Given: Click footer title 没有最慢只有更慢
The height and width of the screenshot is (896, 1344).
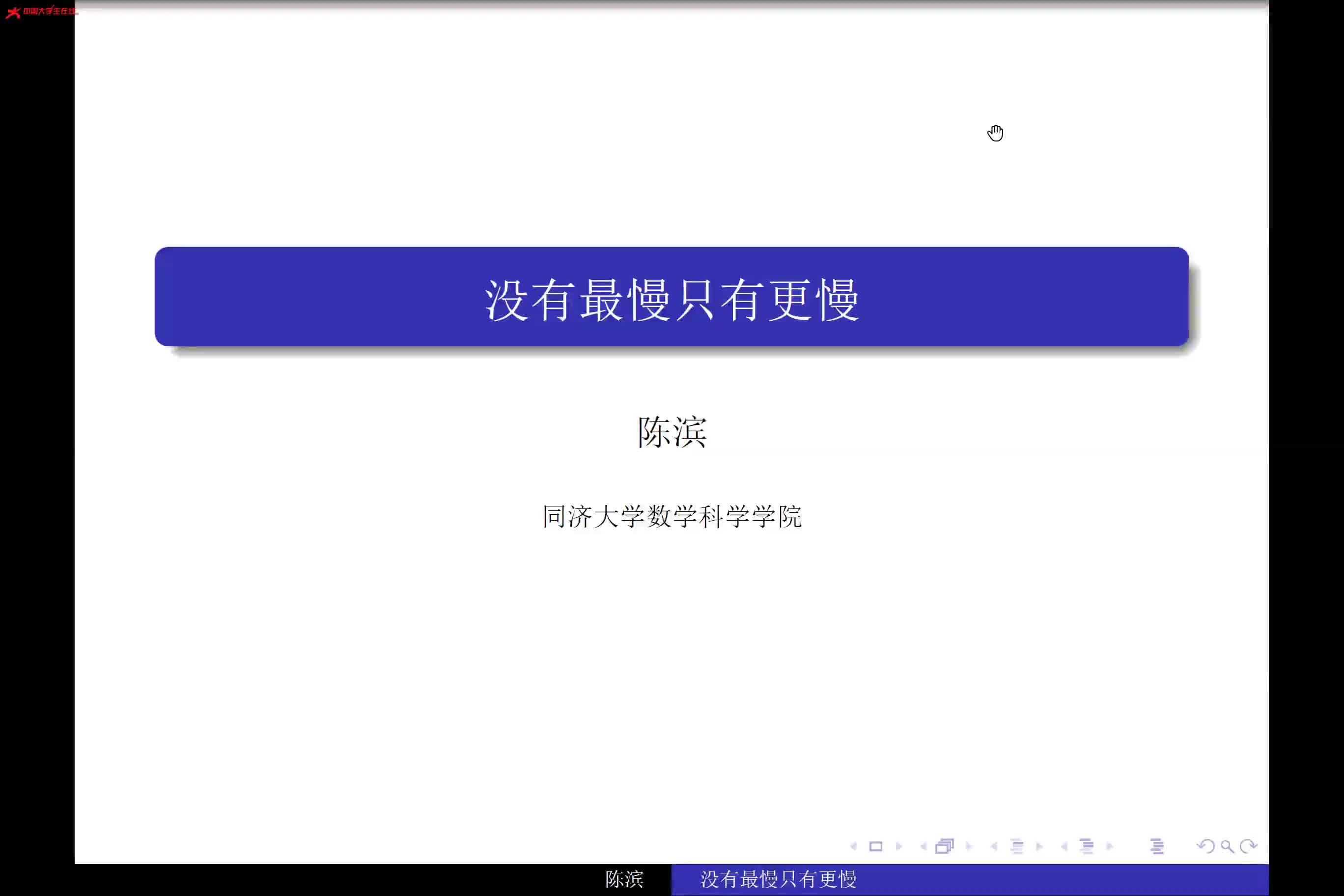Looking at the screenshot, I should [x=778, y=879].
